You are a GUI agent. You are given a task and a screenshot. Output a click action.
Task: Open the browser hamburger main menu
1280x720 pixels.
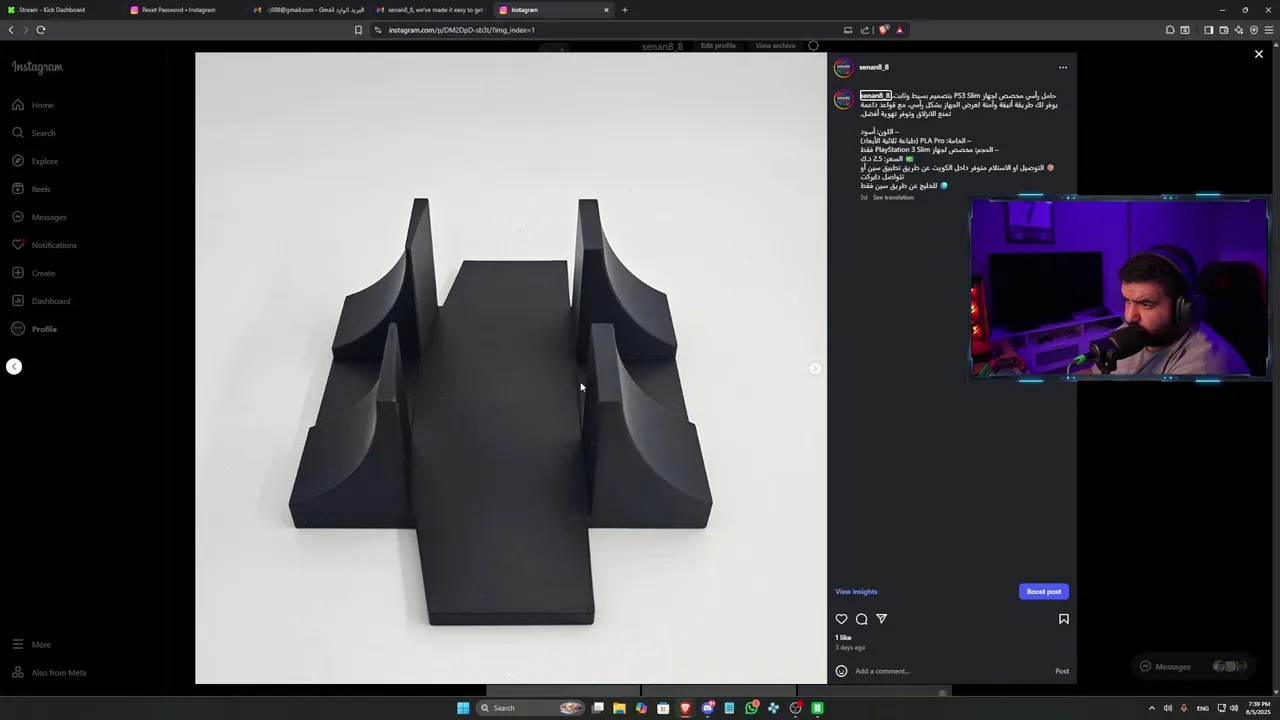coord(1269,30)
